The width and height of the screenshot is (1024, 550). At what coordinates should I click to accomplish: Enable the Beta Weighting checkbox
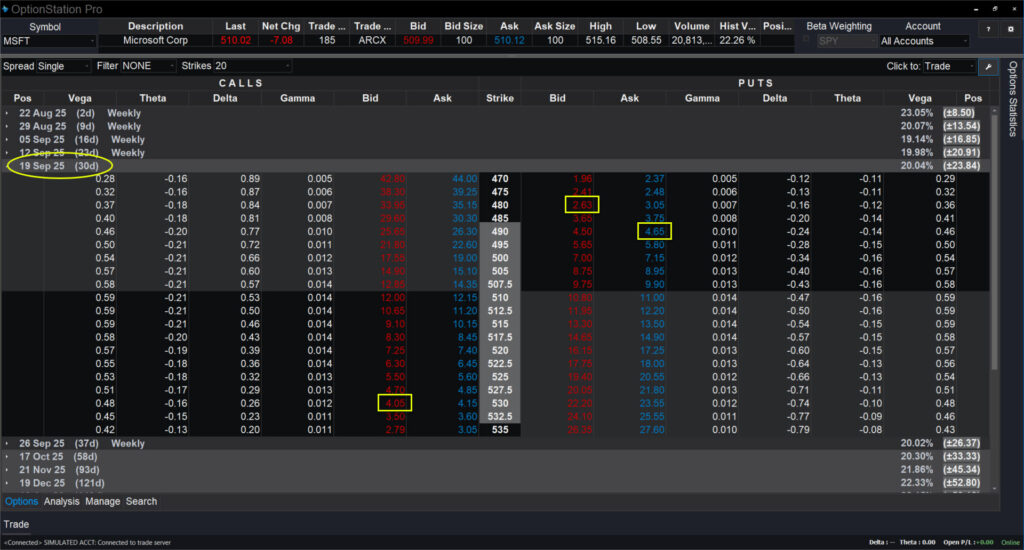807,41
